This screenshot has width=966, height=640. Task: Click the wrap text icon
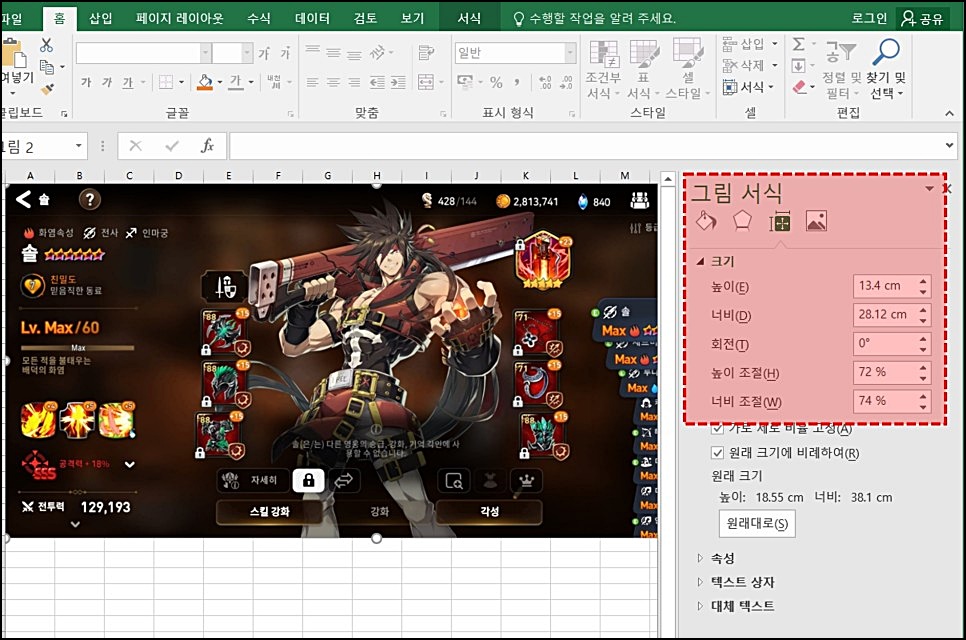[426, 53]
